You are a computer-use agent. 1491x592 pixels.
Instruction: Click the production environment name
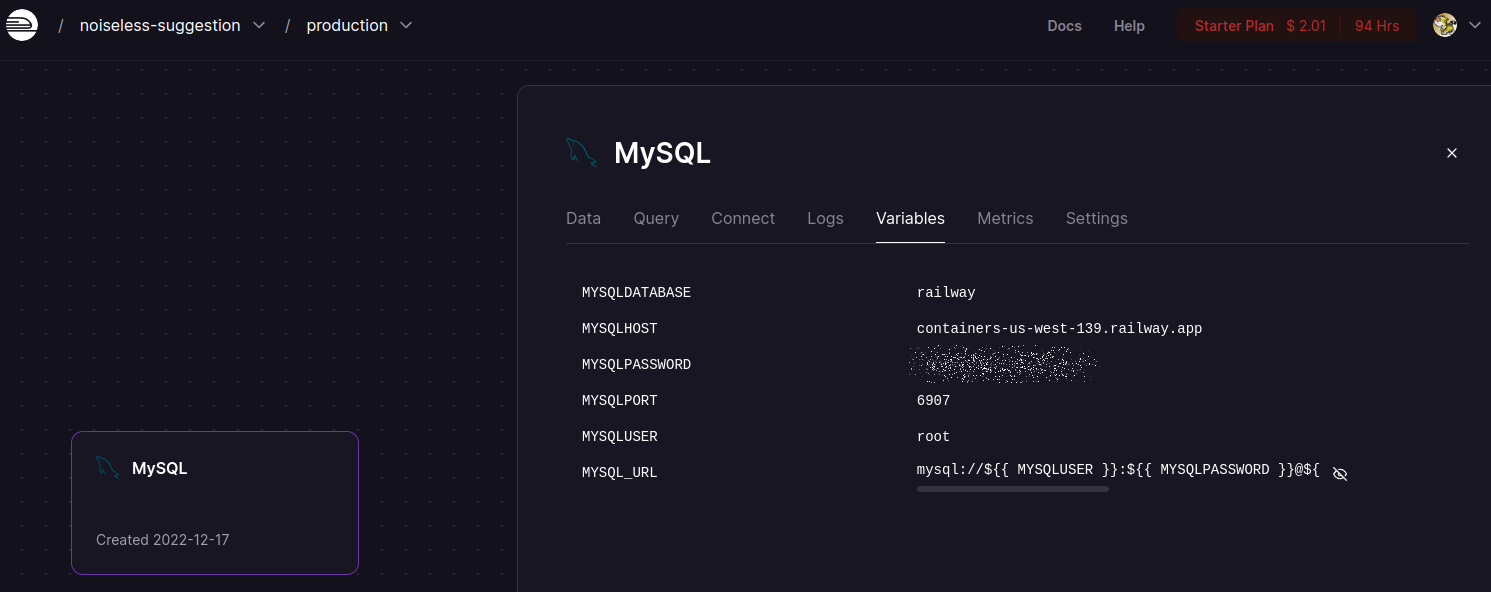pyautogui.click(x=347, y=26)
